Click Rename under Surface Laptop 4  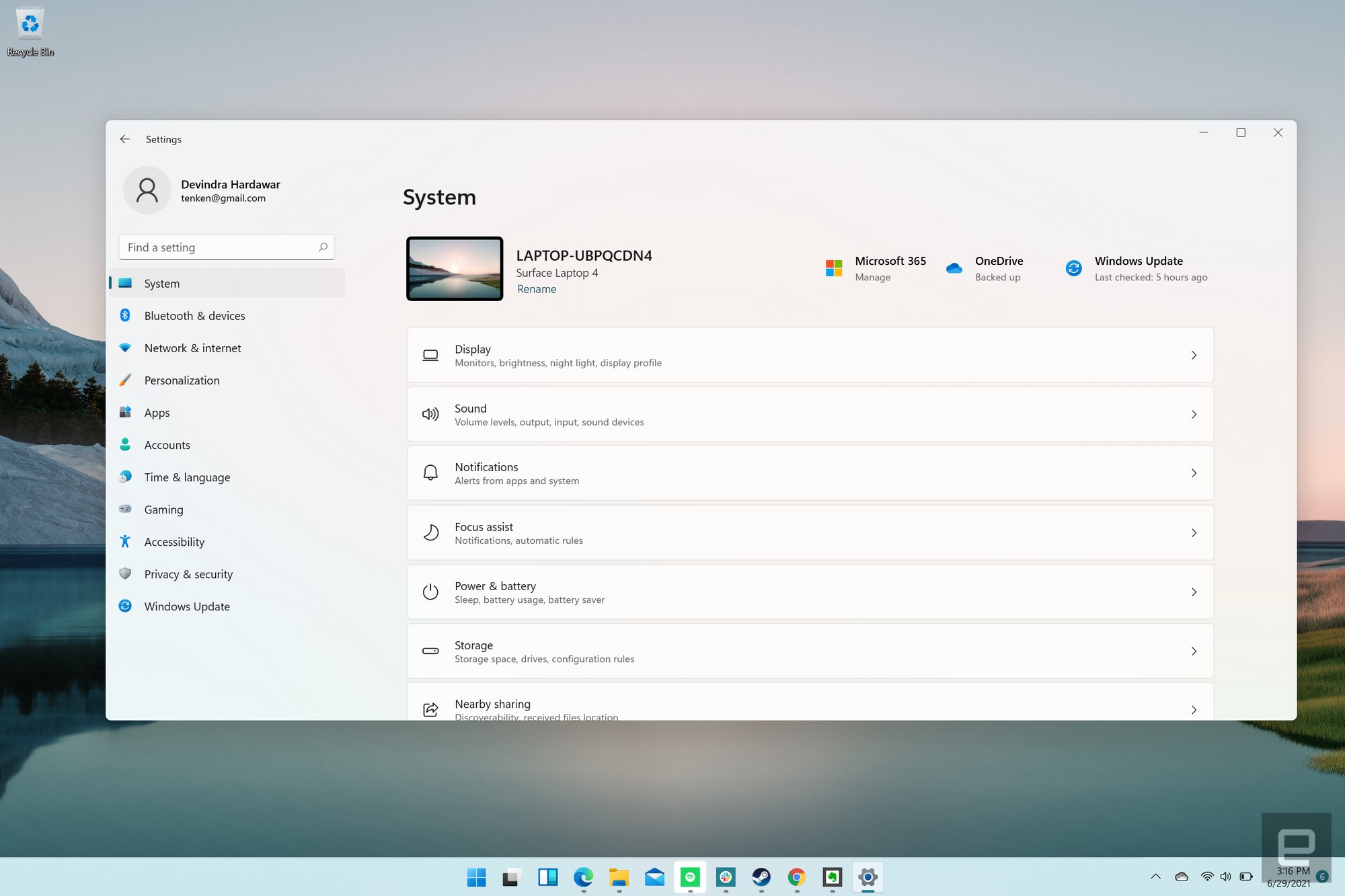536,289
